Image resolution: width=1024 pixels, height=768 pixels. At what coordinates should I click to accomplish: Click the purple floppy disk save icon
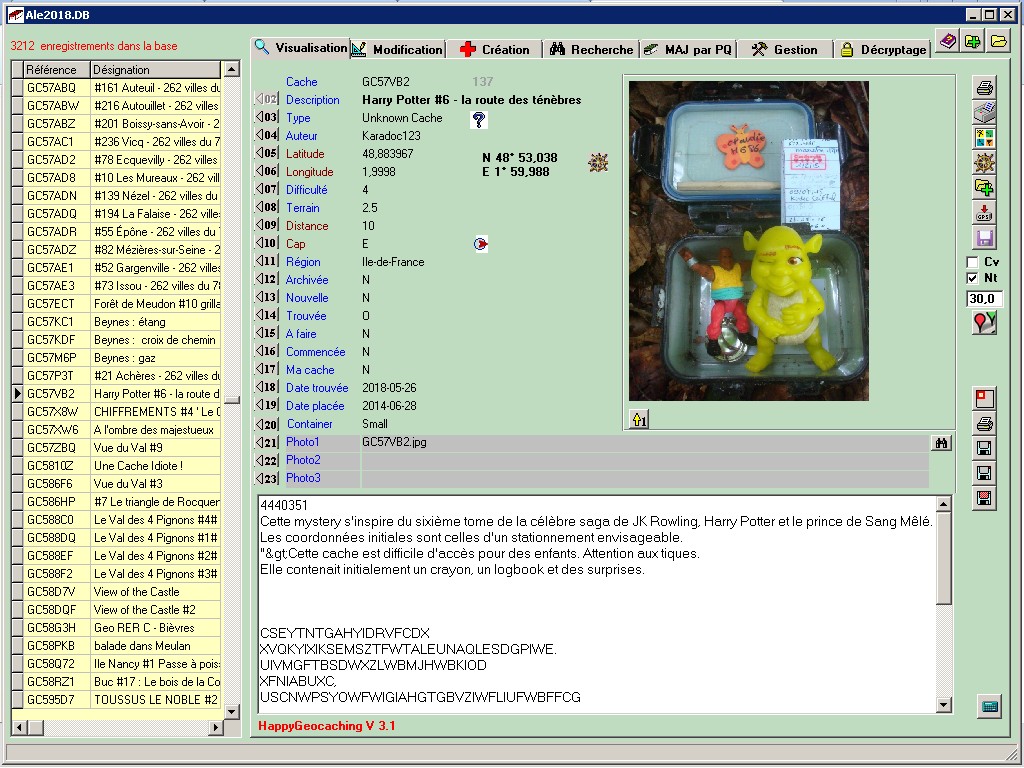(x=984, y=238)
